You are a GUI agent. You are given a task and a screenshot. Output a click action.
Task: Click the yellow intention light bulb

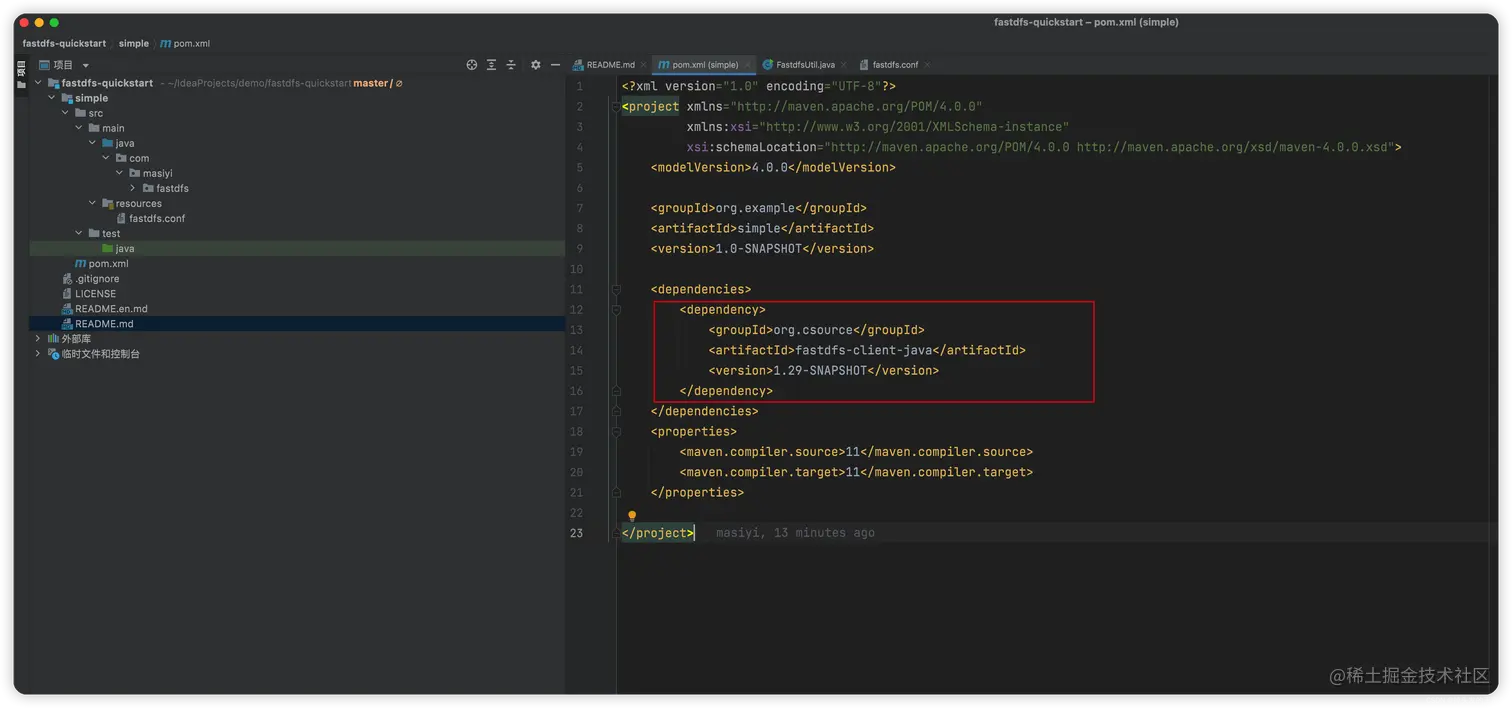pos(632,516)
